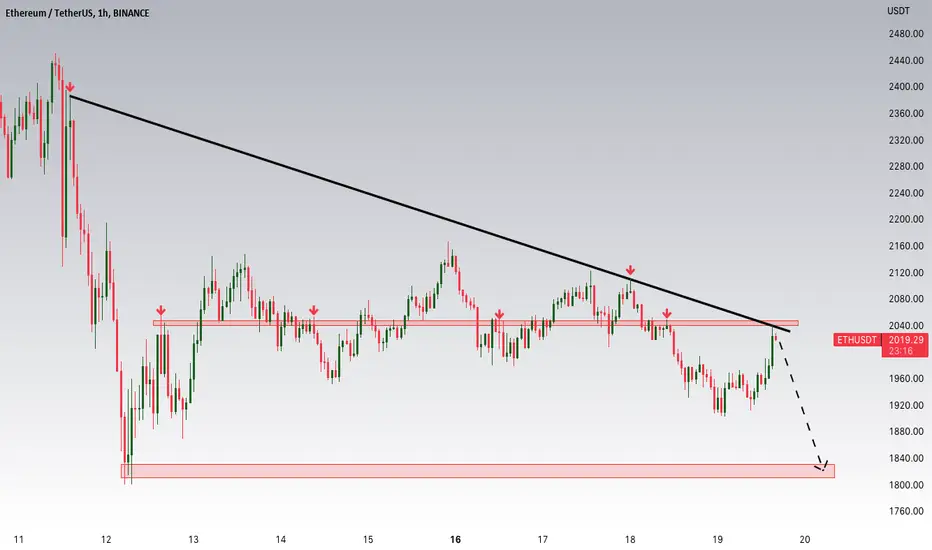Click the 1760.00 price axis label

906,511
